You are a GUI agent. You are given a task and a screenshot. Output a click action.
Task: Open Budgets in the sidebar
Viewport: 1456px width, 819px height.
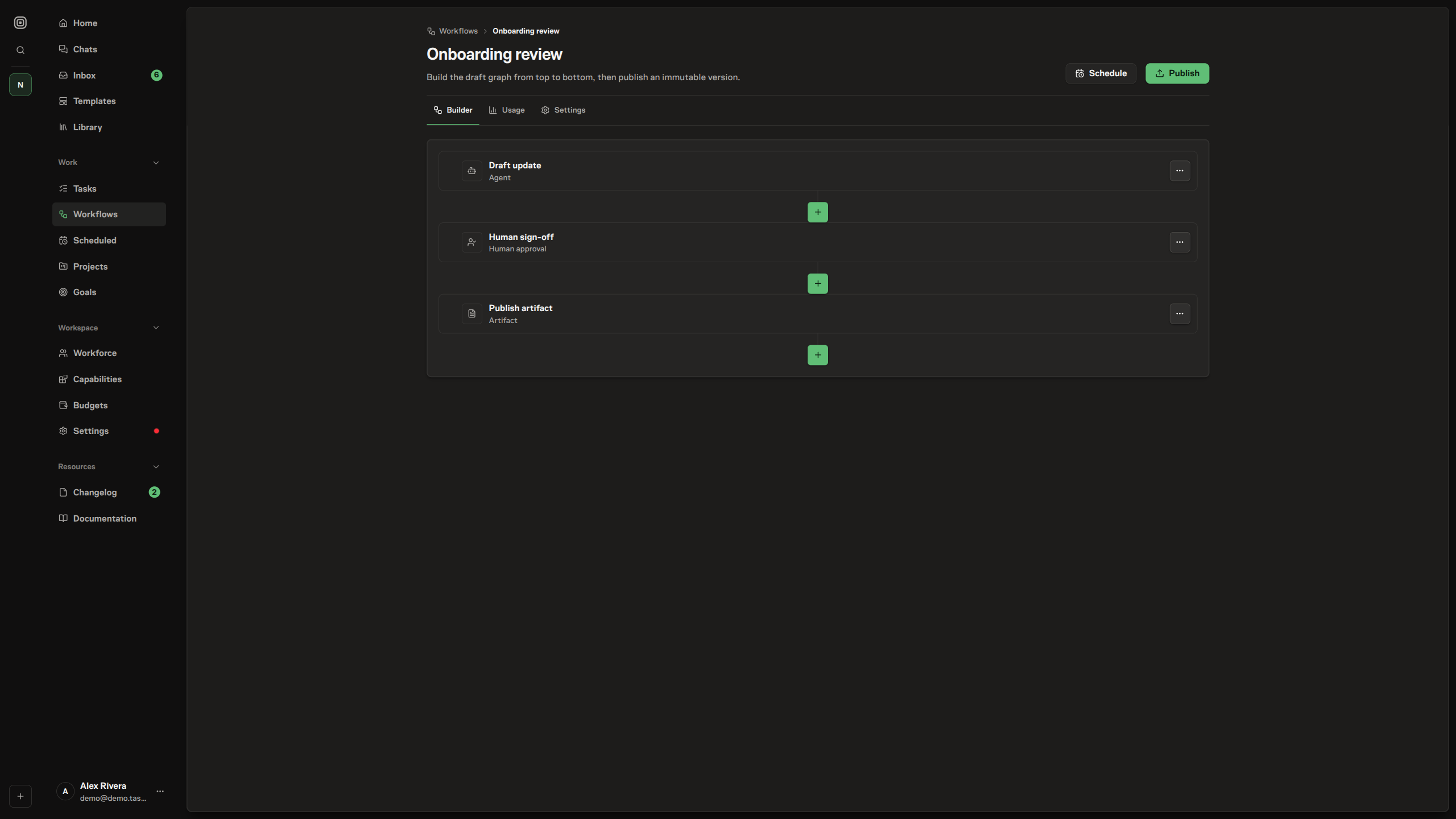109,406
